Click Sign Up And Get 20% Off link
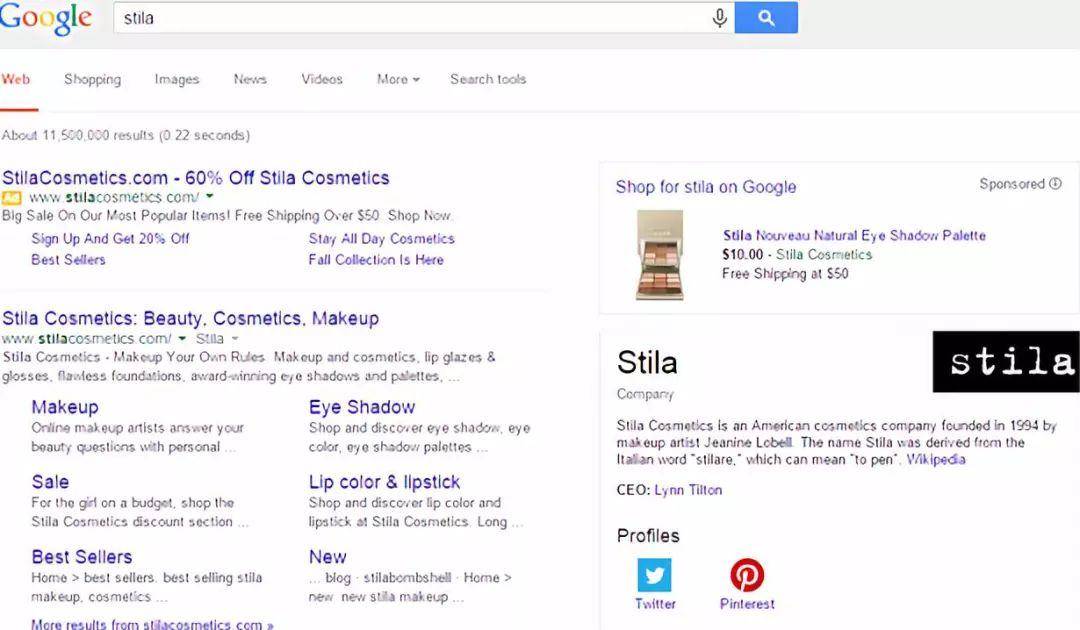 110,238
